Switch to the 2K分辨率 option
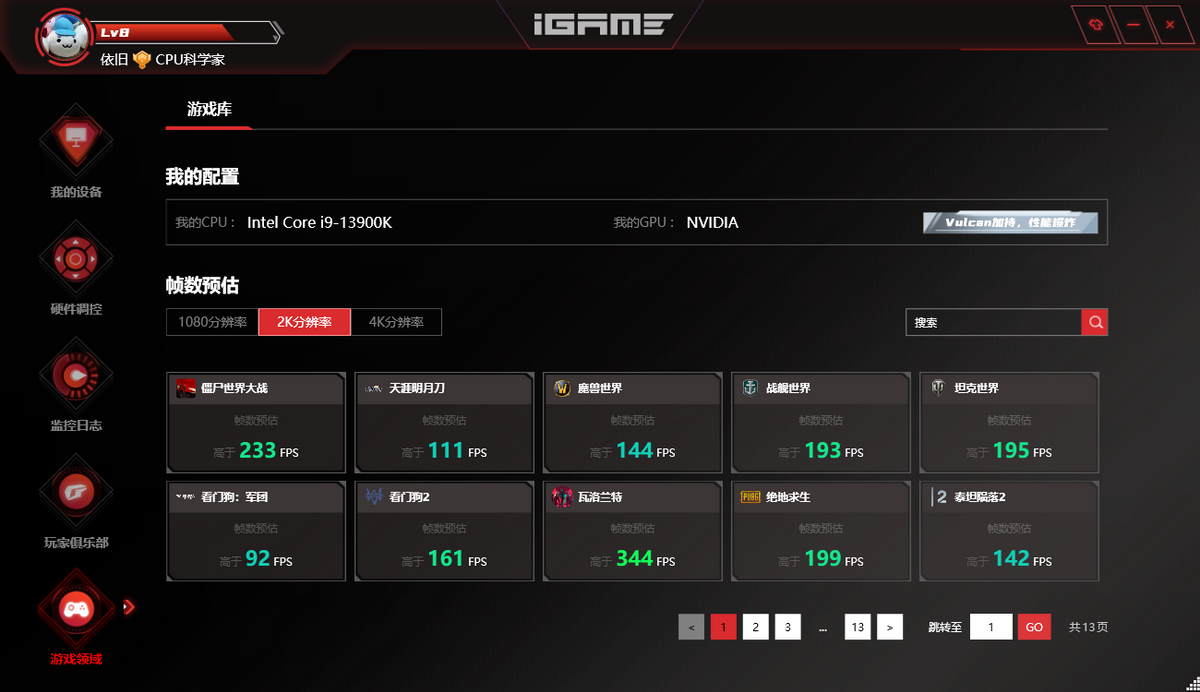The width and height of the screenshot is (1200, 692). pyautogui.click(x=304, y=322)
